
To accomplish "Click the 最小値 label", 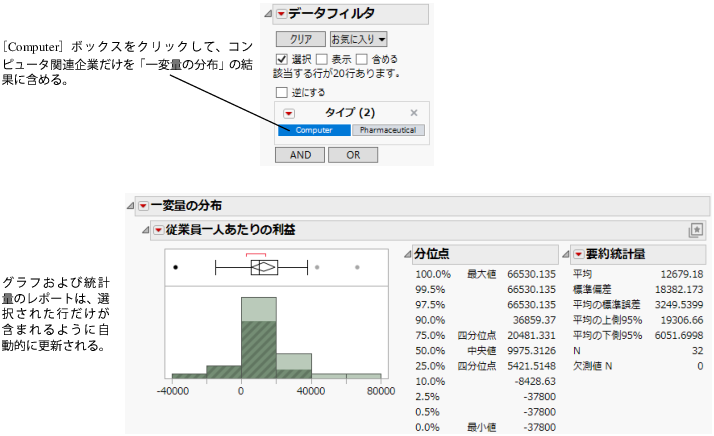I will 481,427.
